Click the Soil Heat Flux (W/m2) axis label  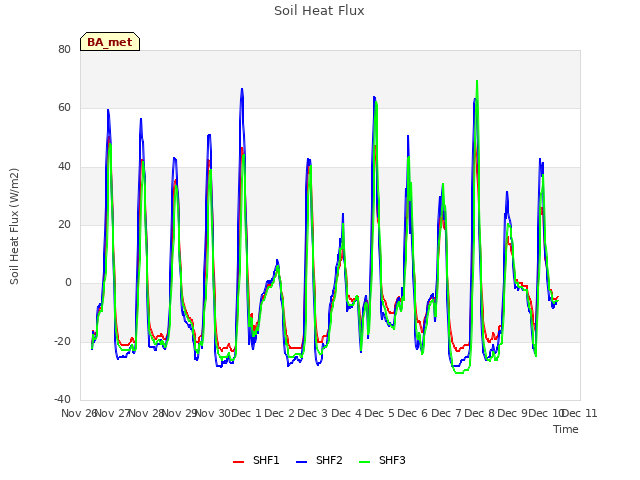[14, 226]
